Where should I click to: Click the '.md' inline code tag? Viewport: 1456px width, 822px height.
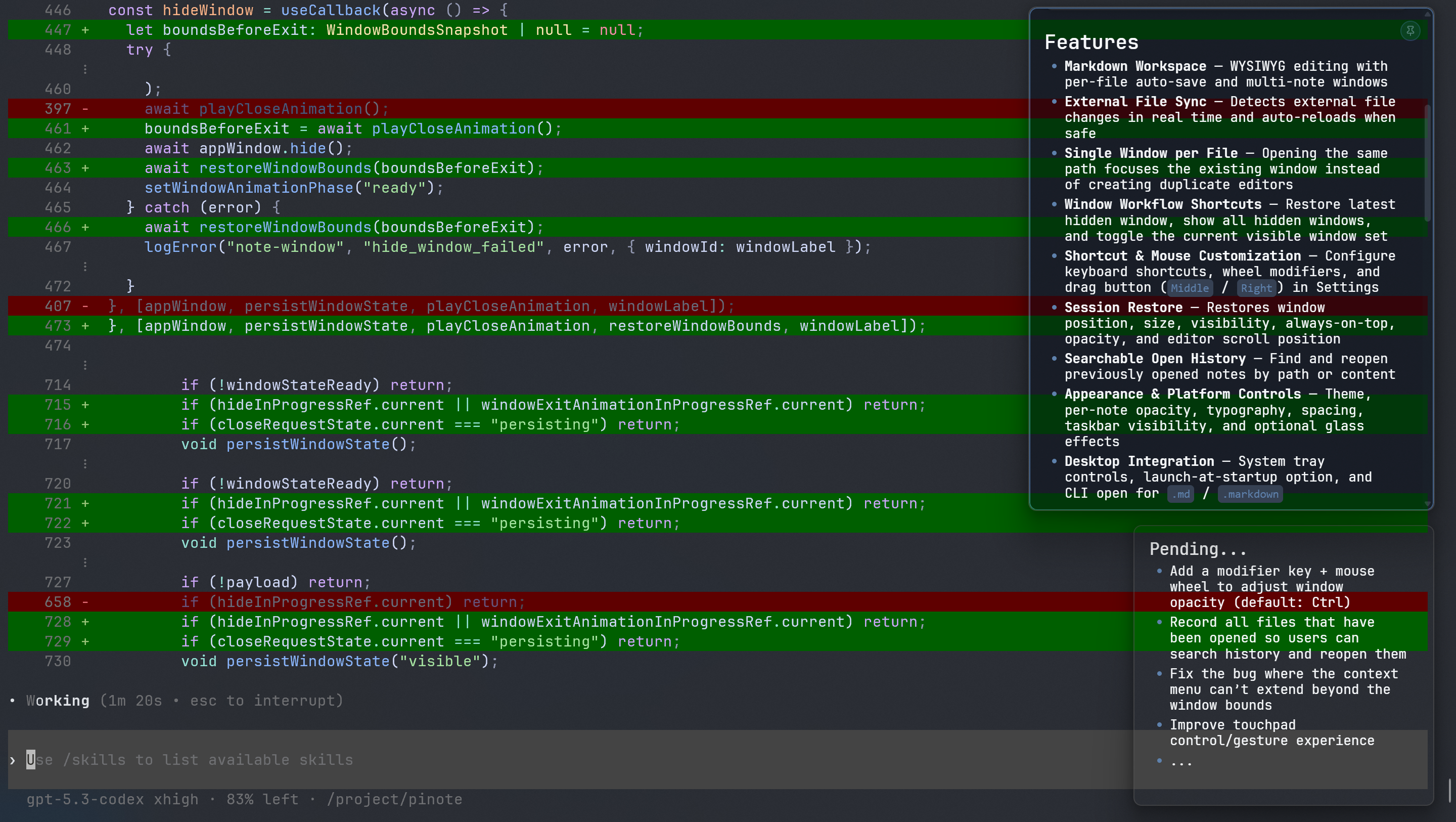click(x=1180, y=494)
